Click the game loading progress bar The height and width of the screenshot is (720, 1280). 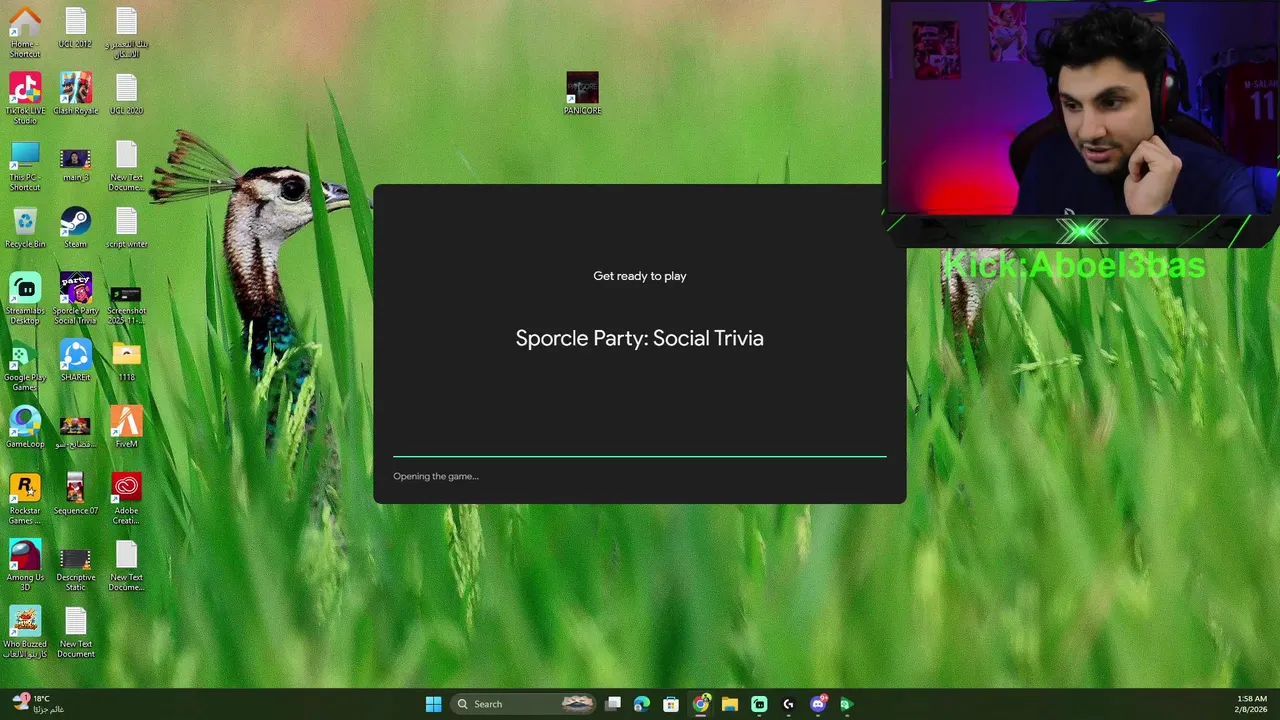[640, 456]
